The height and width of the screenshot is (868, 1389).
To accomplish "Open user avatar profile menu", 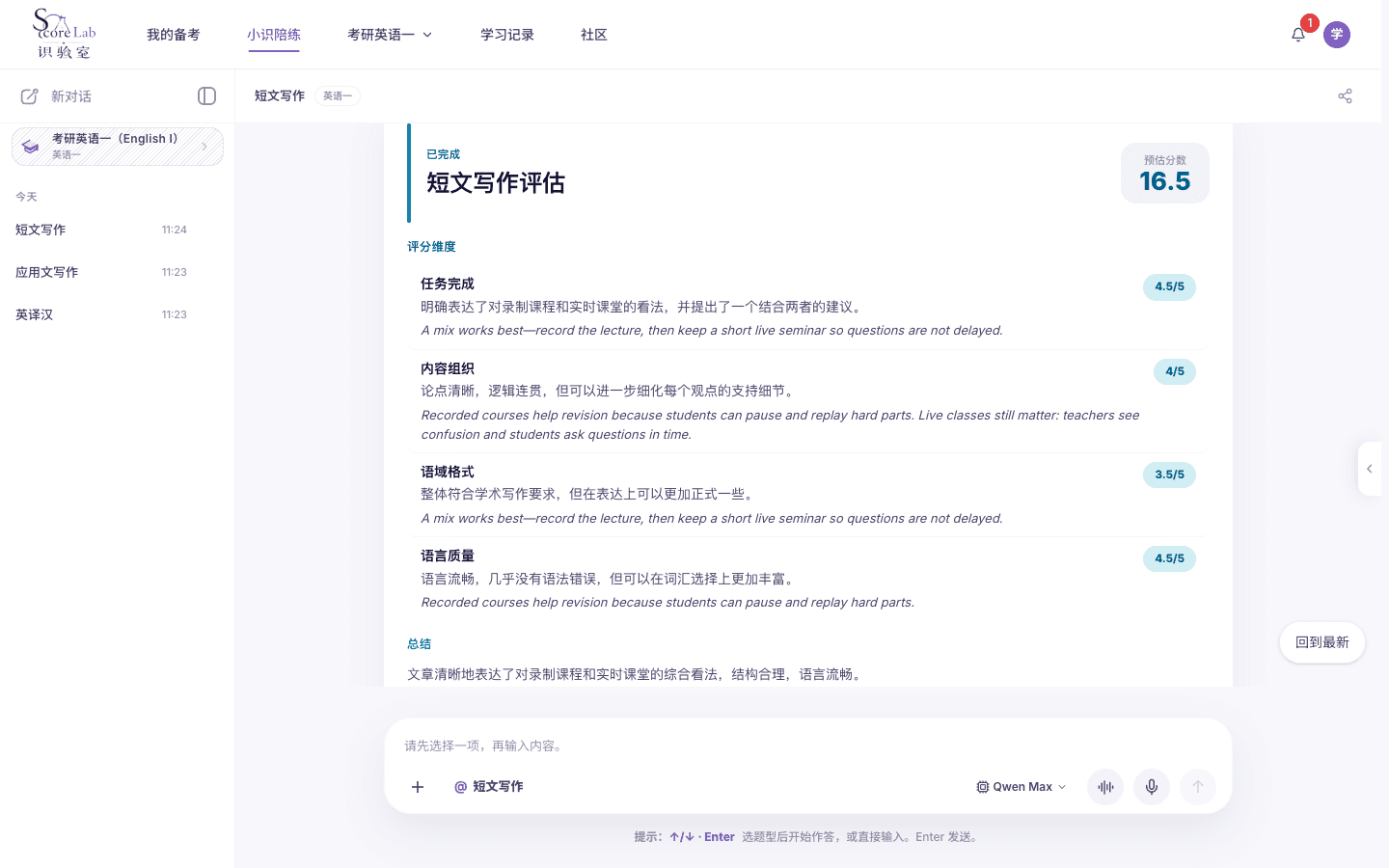I will click(1337, 35).
